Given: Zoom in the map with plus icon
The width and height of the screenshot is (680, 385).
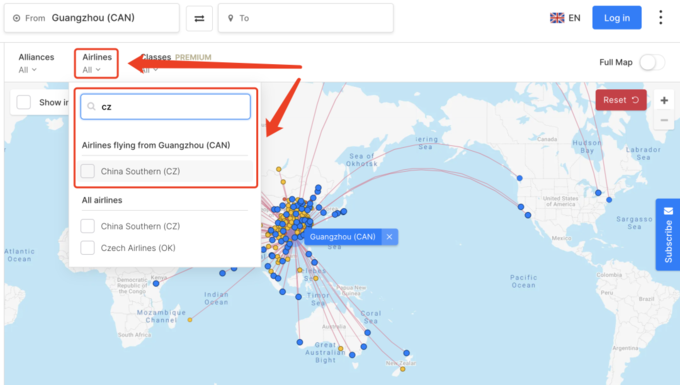Looking at the screenshot, I should 664,101.
